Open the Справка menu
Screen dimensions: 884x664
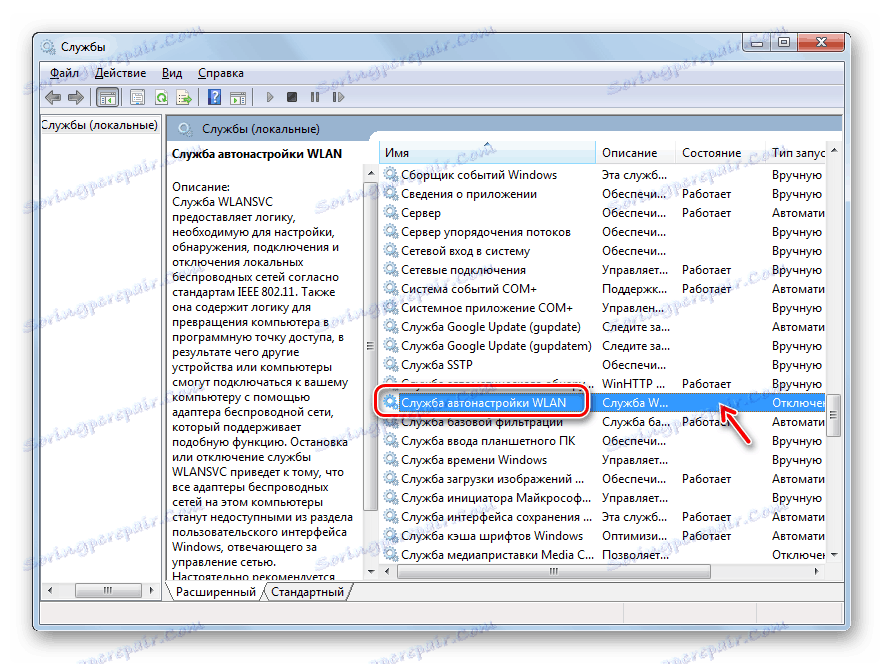pos(220,73)
